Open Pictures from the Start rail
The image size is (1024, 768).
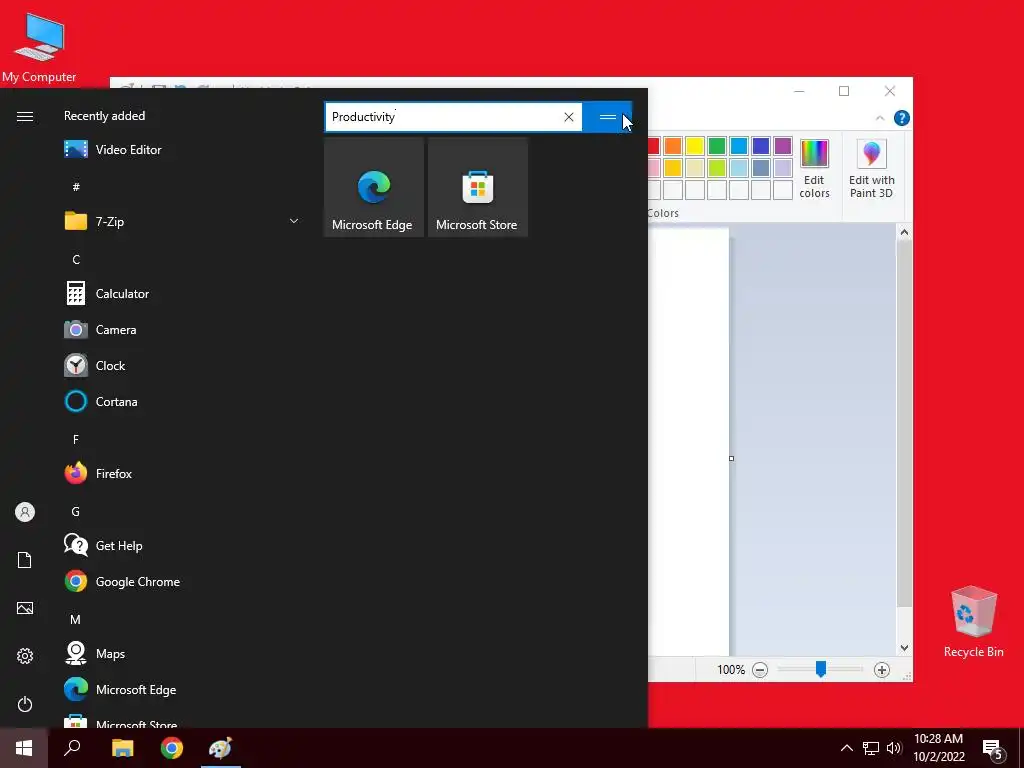[x=25, y=608]
